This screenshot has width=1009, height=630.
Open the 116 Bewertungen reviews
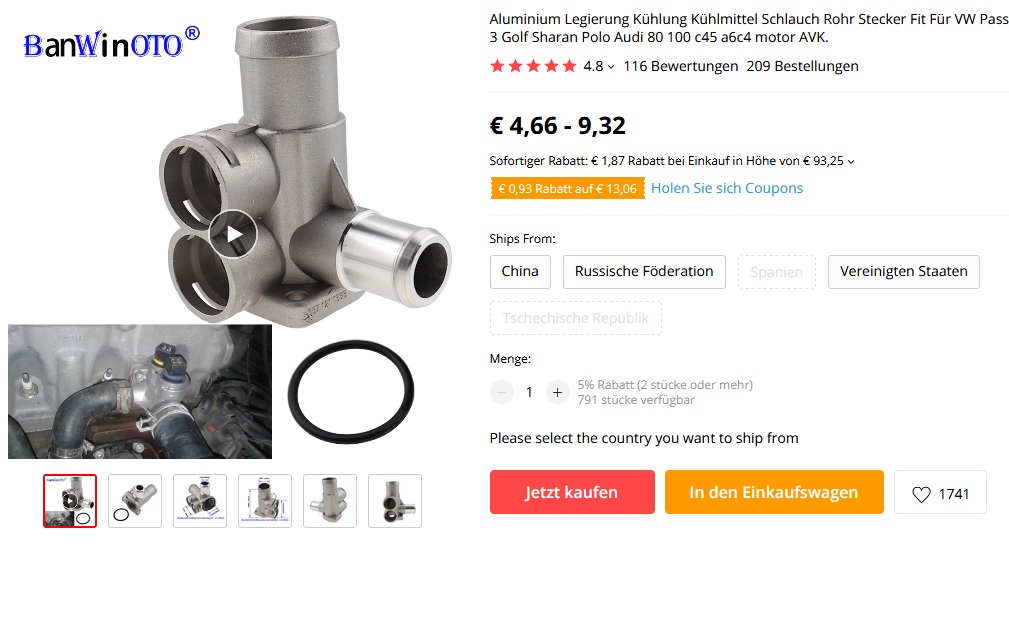tap(680, 66)
